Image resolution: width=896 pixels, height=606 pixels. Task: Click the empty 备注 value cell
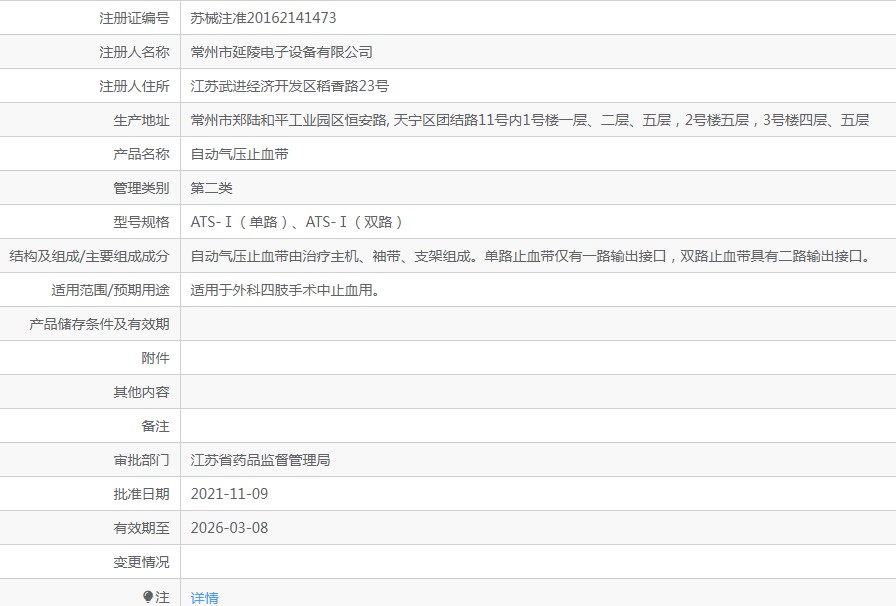click(538, 426)
